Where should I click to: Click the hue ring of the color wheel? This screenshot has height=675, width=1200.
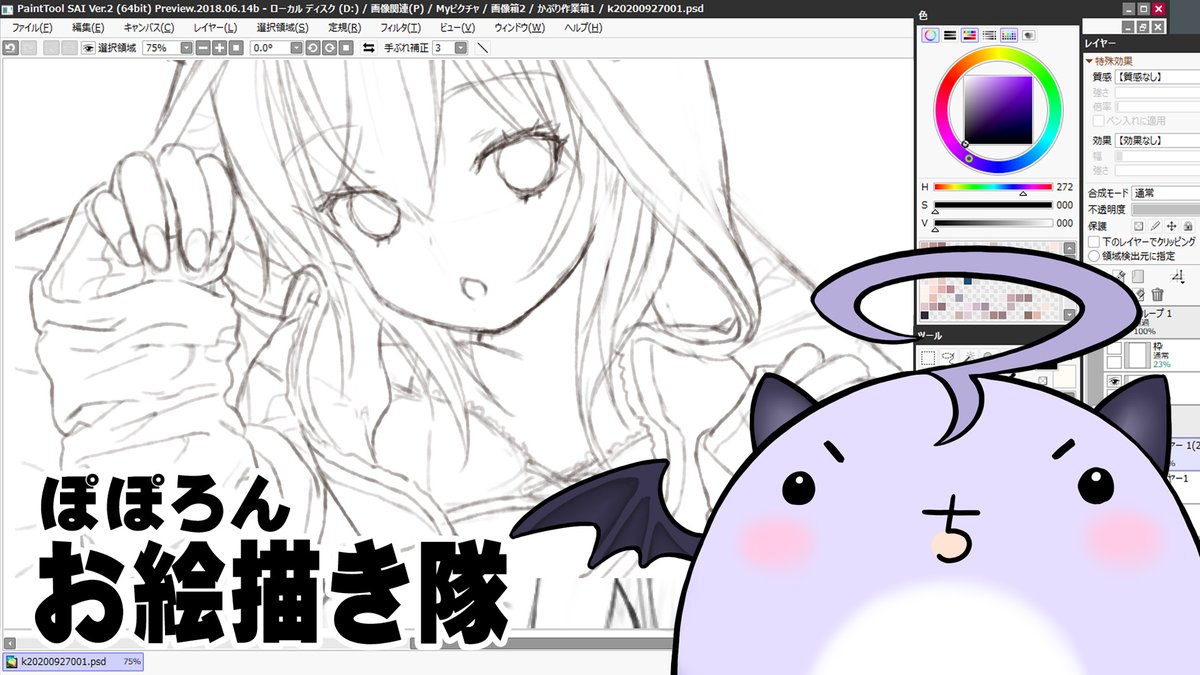(998, 56)
